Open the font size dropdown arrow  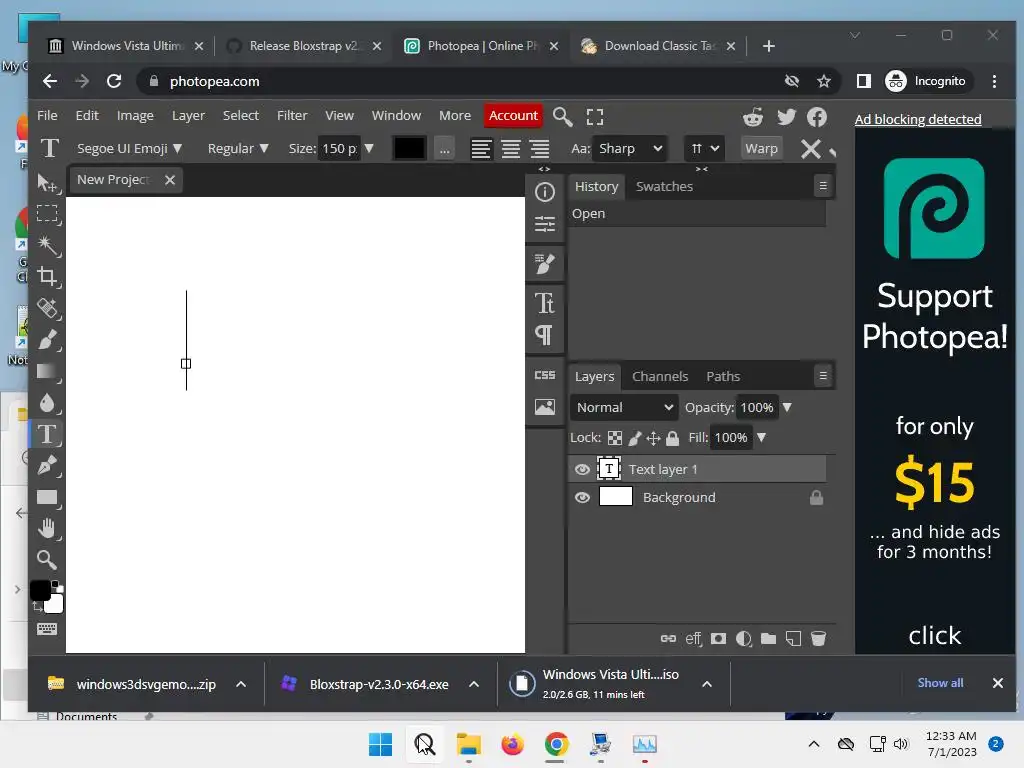coord(369,149)
